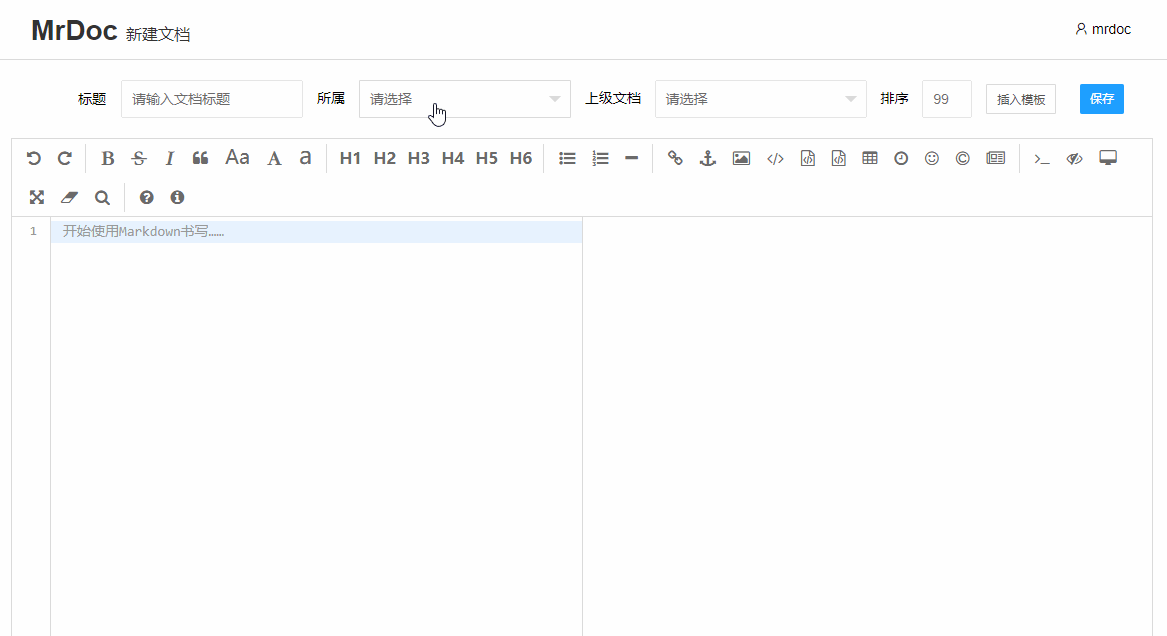Image resolution: width=1167 pixels, height=636 pixels.
Task: Insert current datetime using the clock icon
Action: (x=901, y=158)
